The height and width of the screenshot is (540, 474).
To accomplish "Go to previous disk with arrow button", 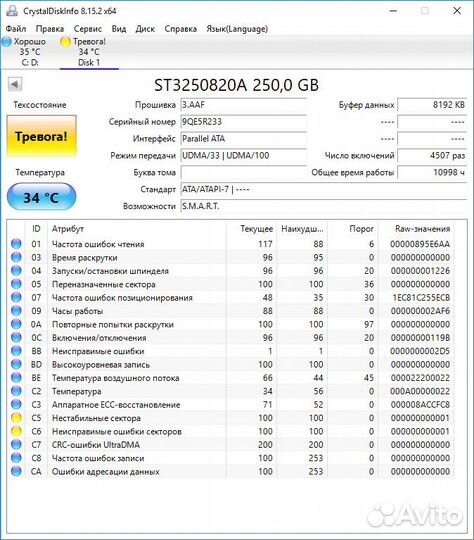I will 15,84.
